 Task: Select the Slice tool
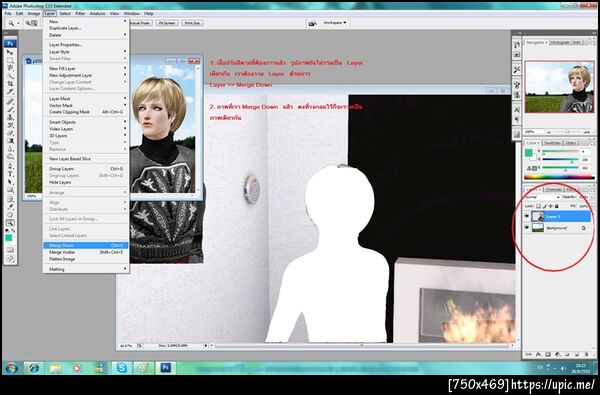click(x=10, y=91)
